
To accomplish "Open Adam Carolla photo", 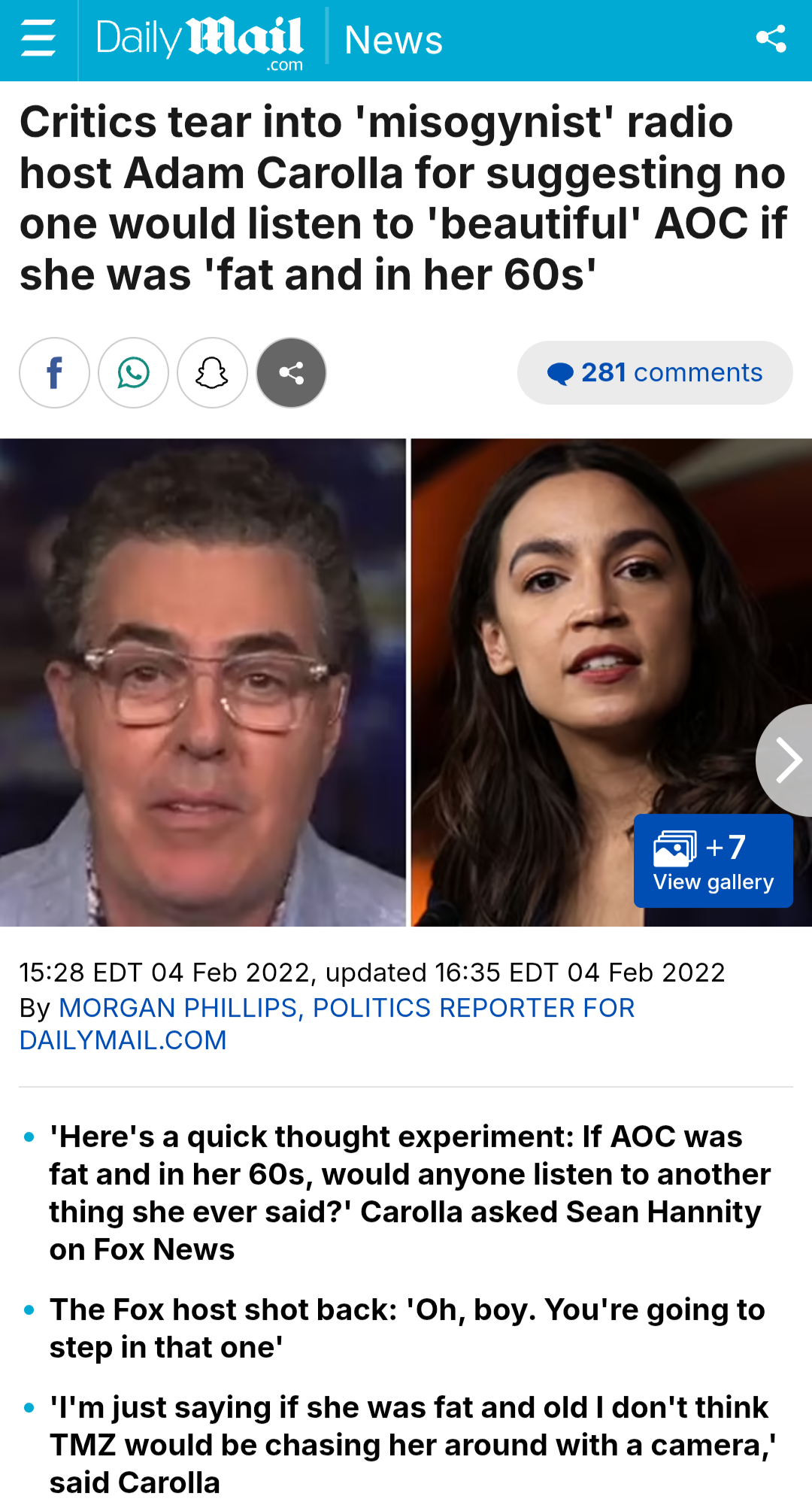I will (x=202, y=682).
